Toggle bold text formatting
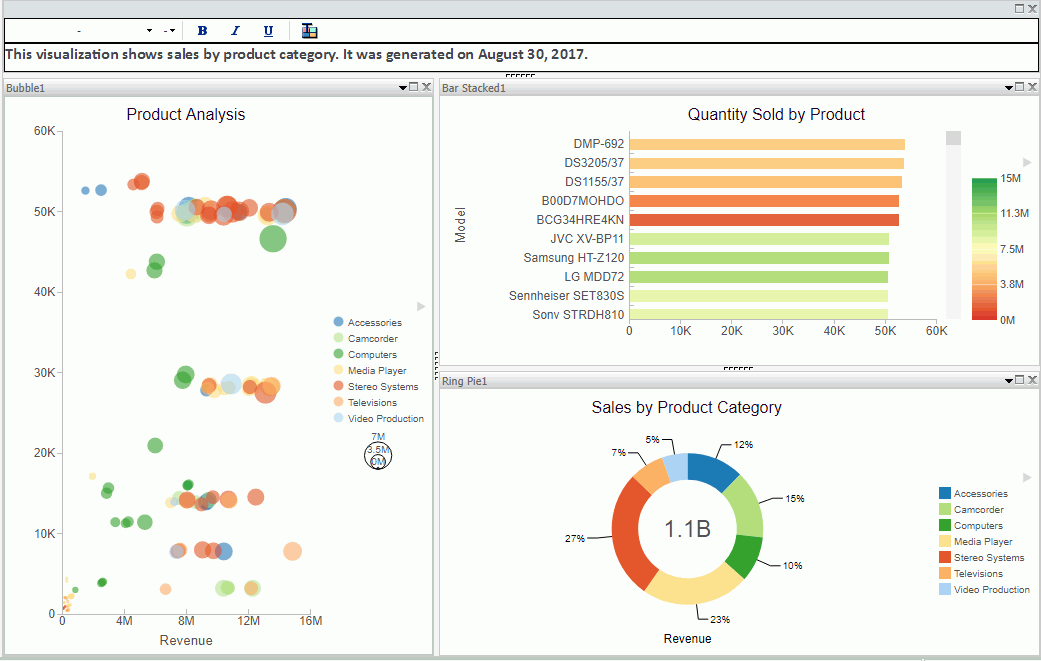 click(x=202, y=31)
